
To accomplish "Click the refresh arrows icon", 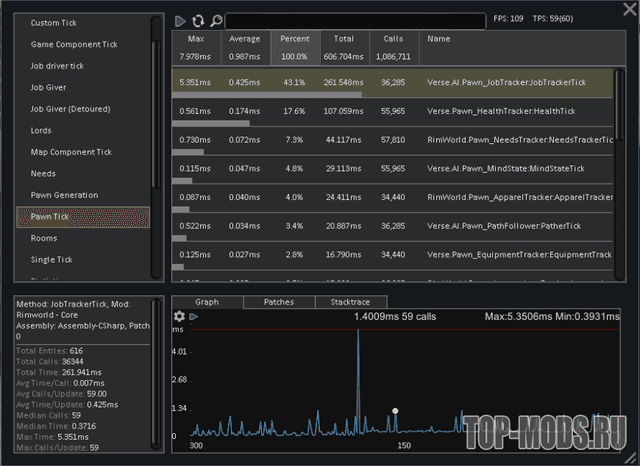I will tap(198, 21).
